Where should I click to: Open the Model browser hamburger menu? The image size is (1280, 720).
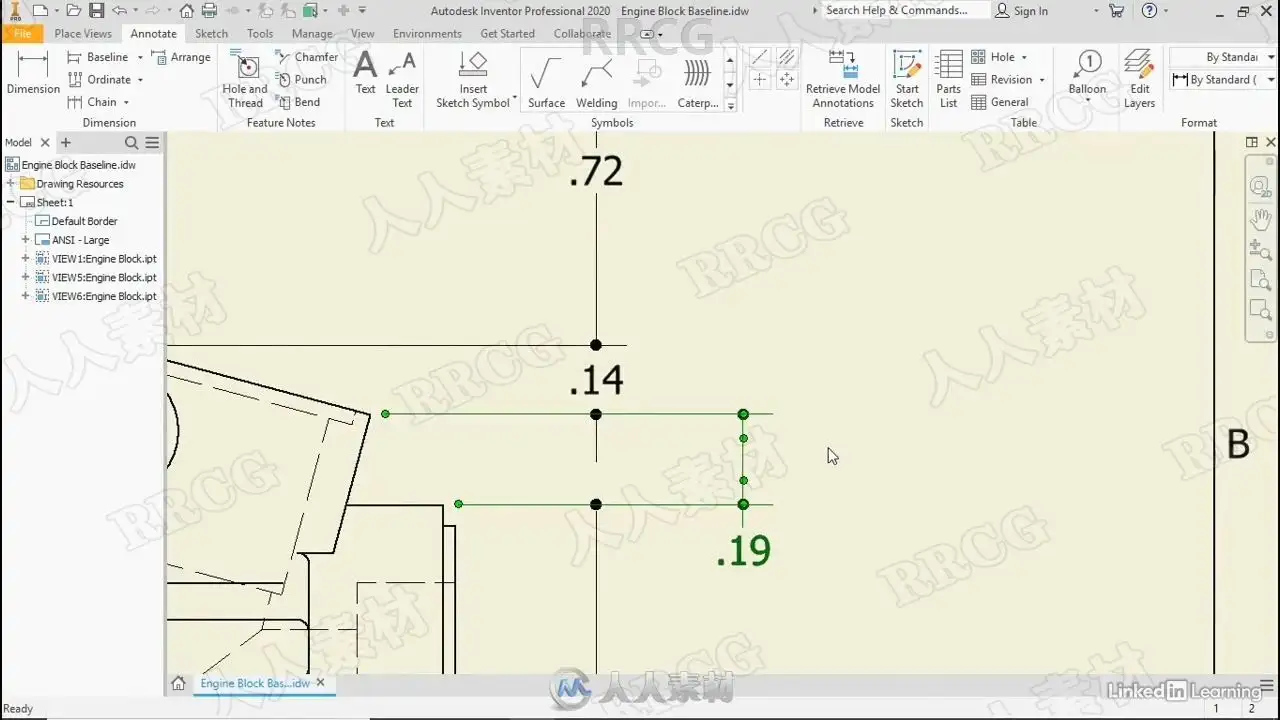coord(152,143)
